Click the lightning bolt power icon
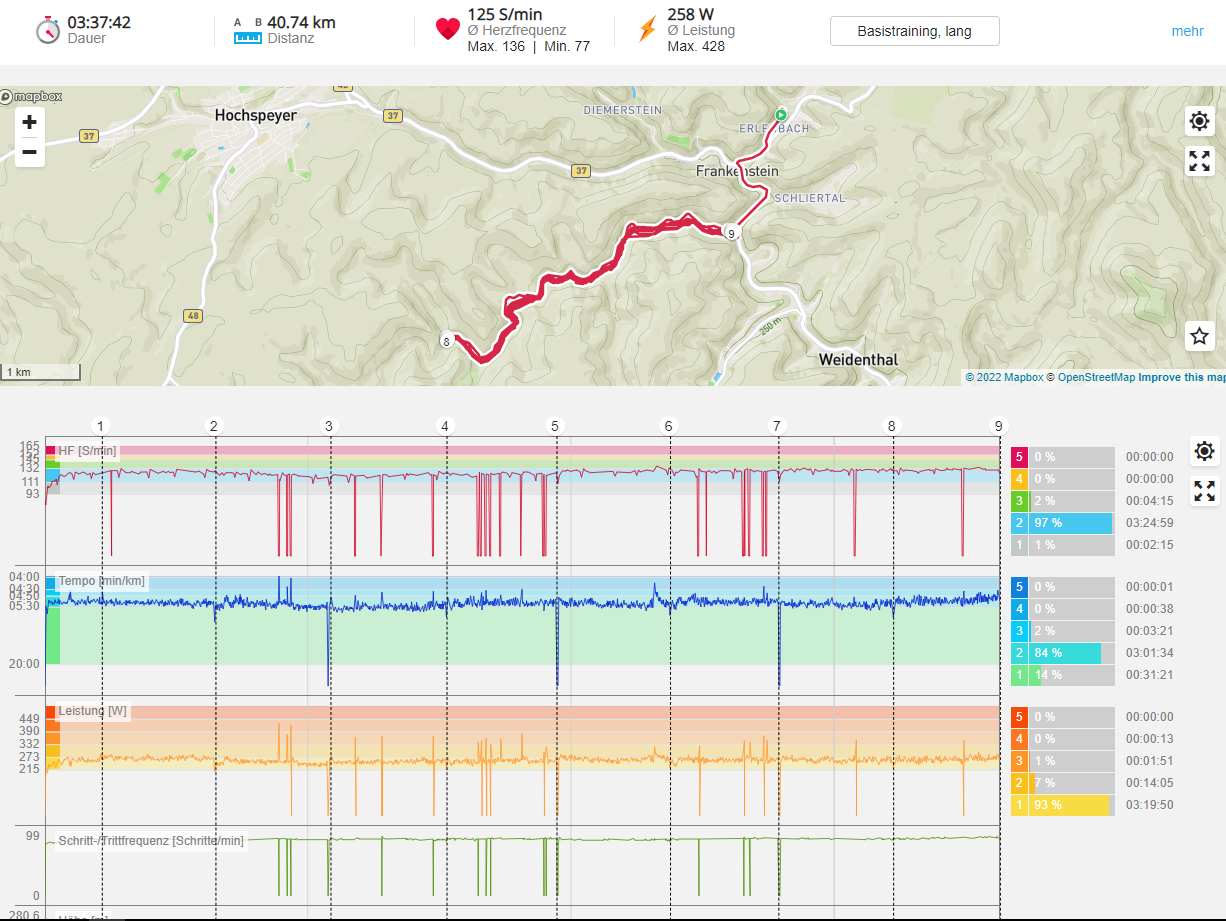Image resolution: width=1226 pixels, height=921 pixels. (647, 30)
